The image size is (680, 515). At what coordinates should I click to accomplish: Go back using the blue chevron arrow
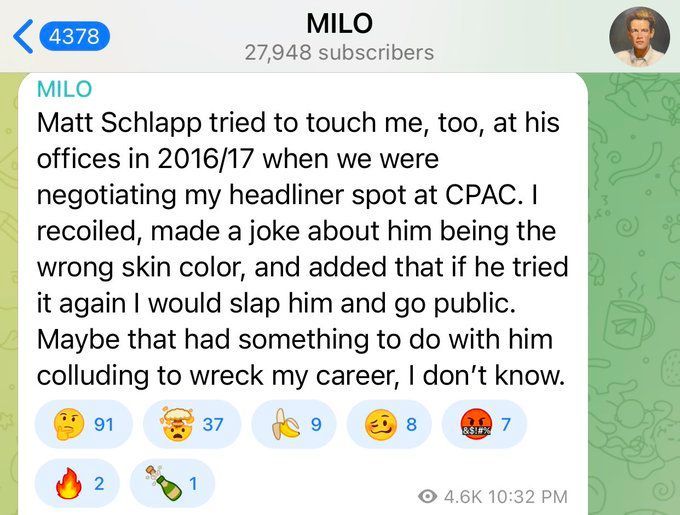click(23, 36)
